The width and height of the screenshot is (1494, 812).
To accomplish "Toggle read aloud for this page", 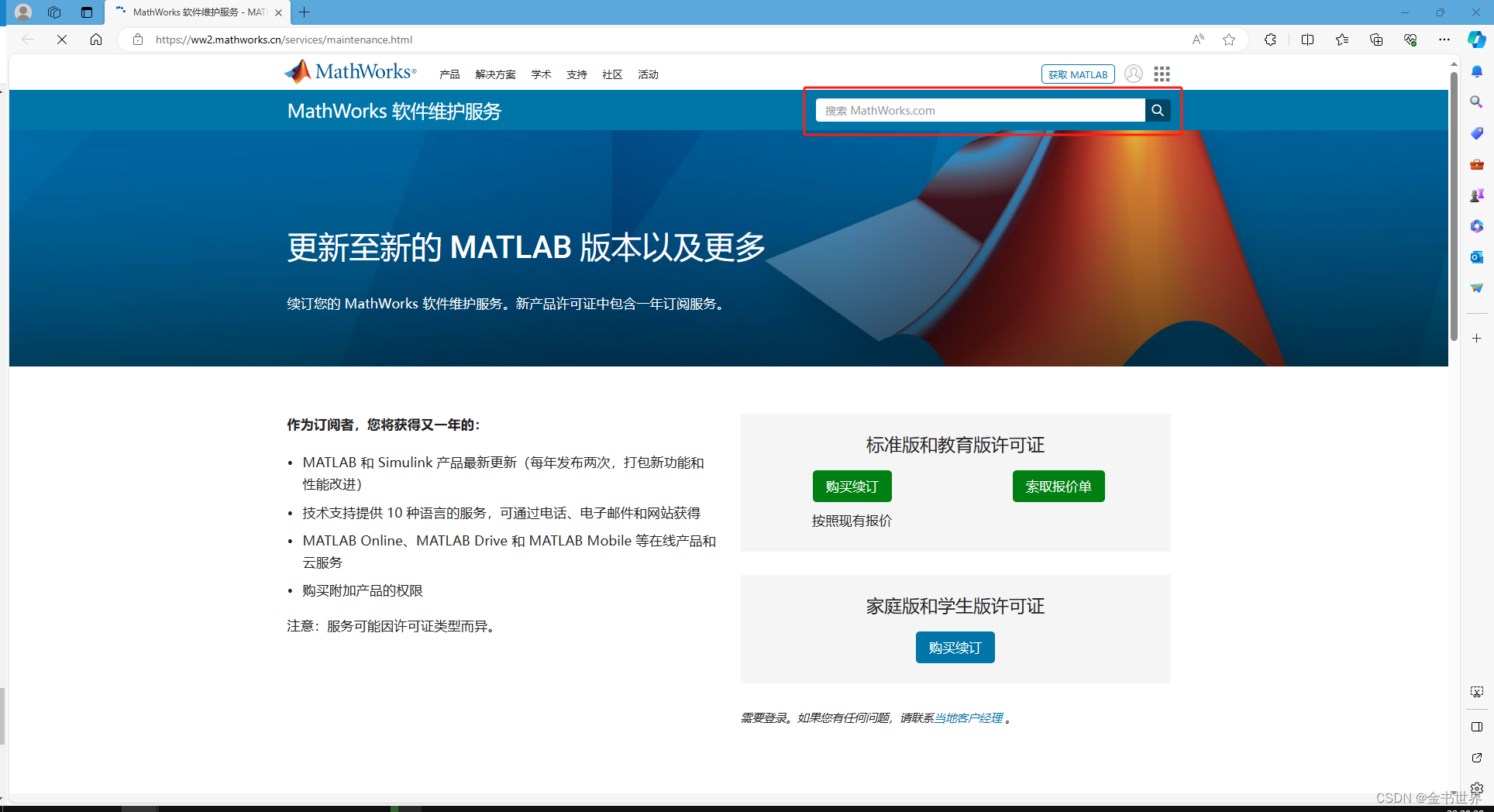I will click(x=1197, y=40).
